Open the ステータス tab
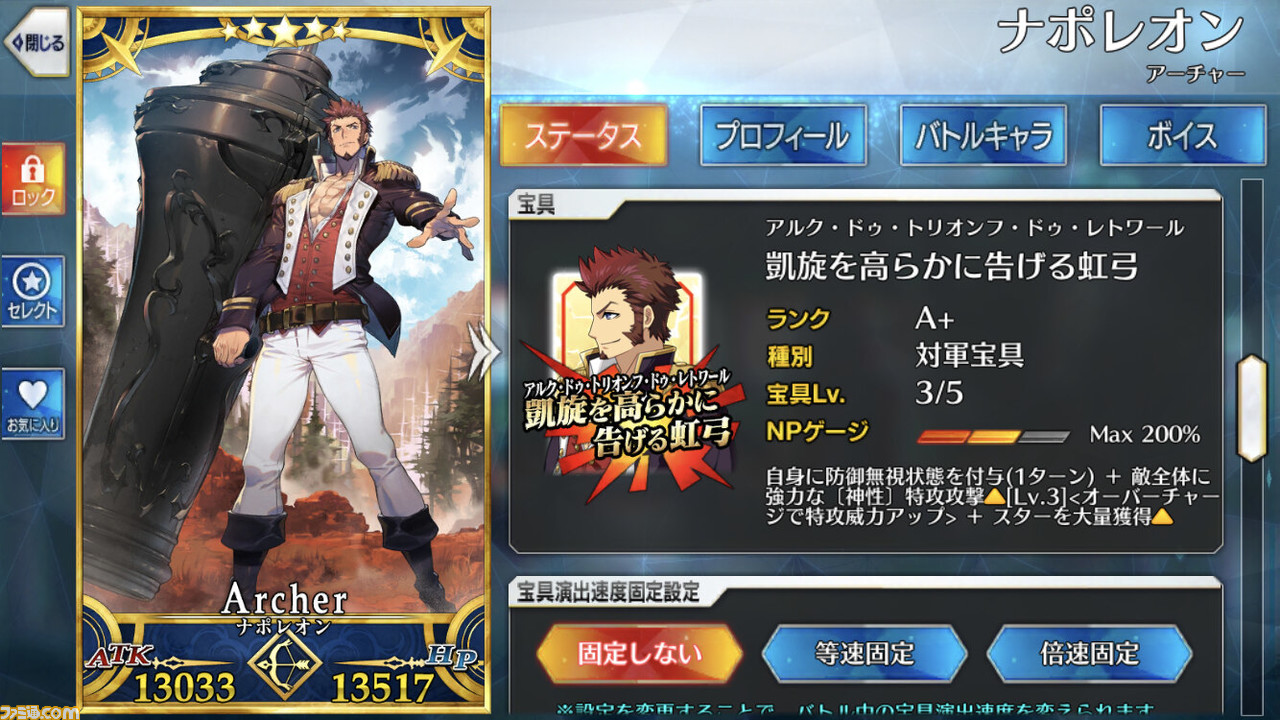 (583, 135)
